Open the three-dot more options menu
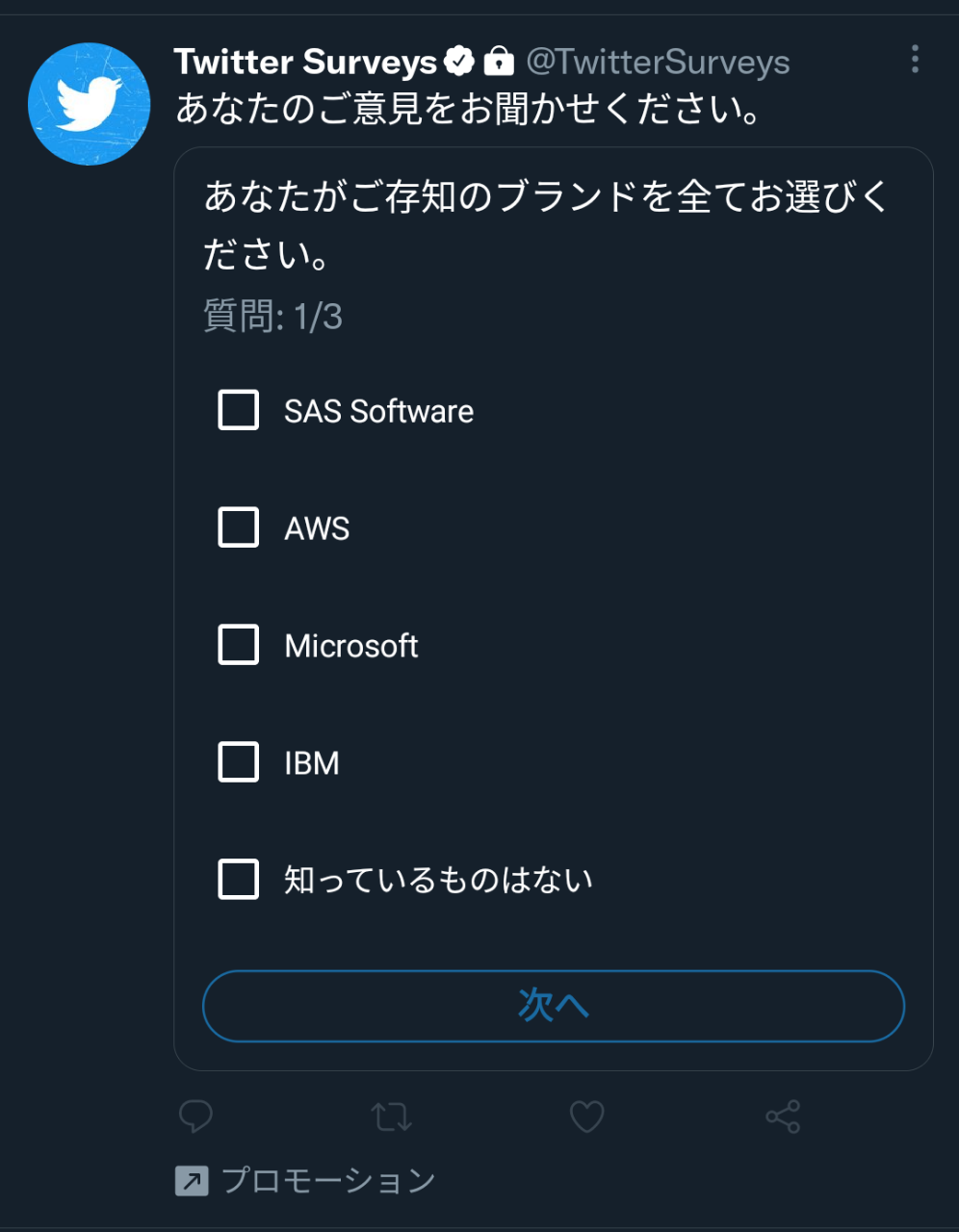Image resolution: width=959 pixels, height=1232 pixels. point(915,60)
